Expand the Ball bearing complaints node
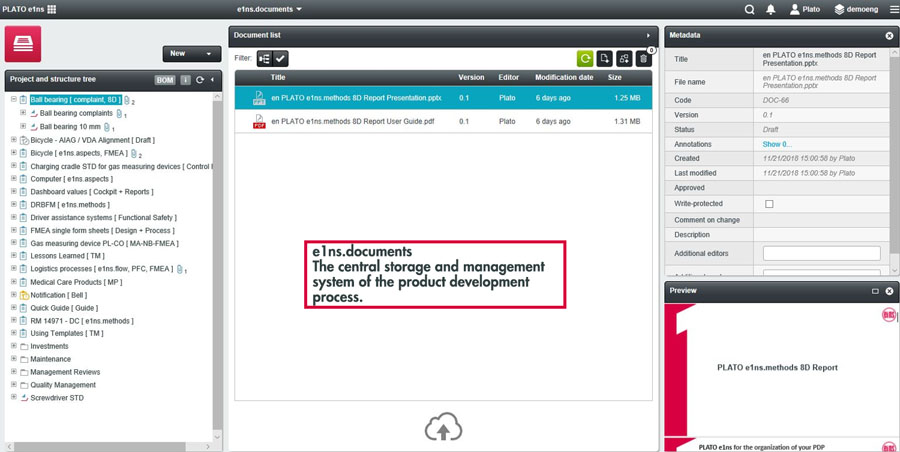Image resolution: width=900 pixels, height=452 pixels. click(23, 113)
